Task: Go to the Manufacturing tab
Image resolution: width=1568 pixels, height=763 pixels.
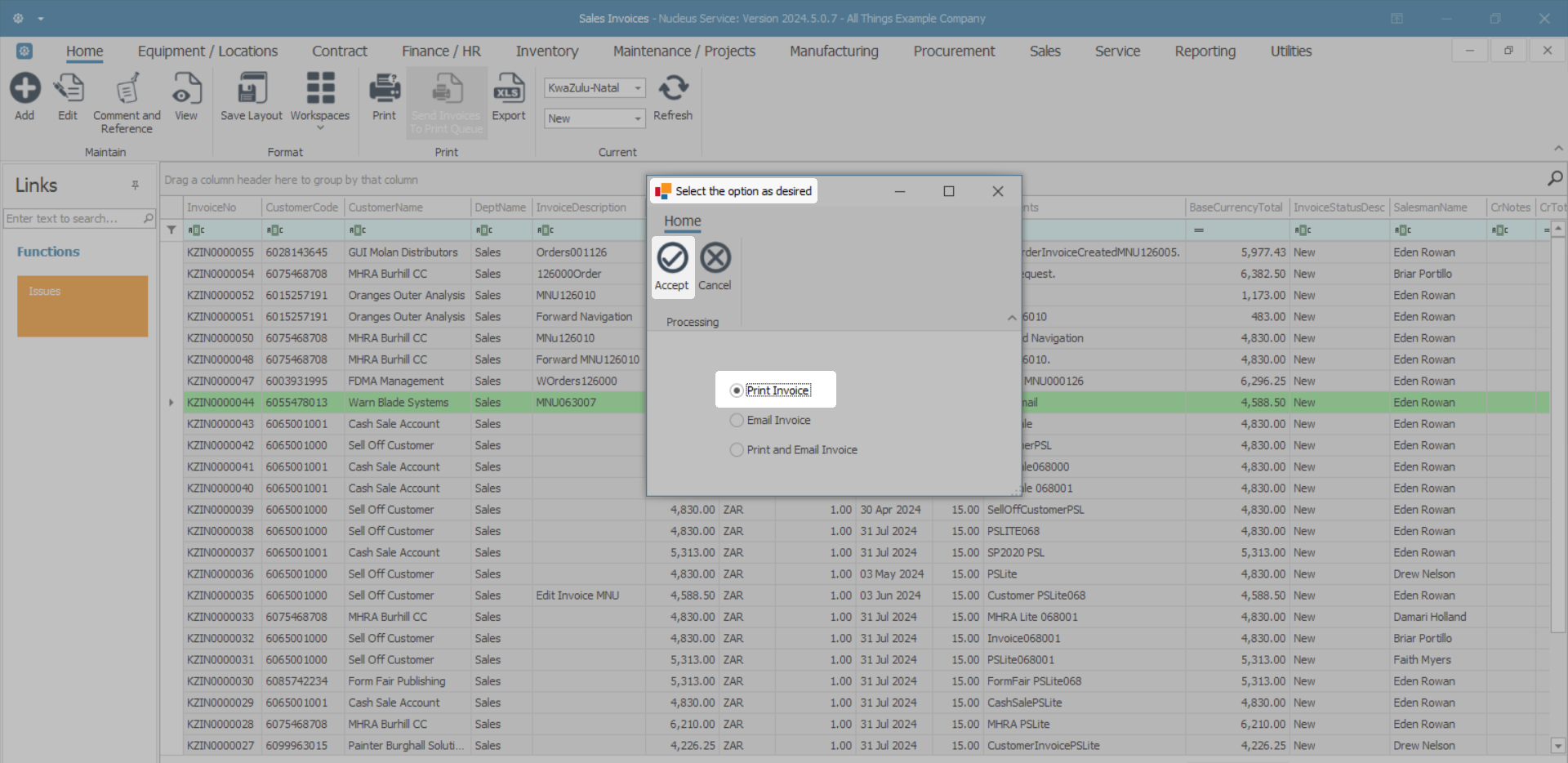Action: point(834,51)
